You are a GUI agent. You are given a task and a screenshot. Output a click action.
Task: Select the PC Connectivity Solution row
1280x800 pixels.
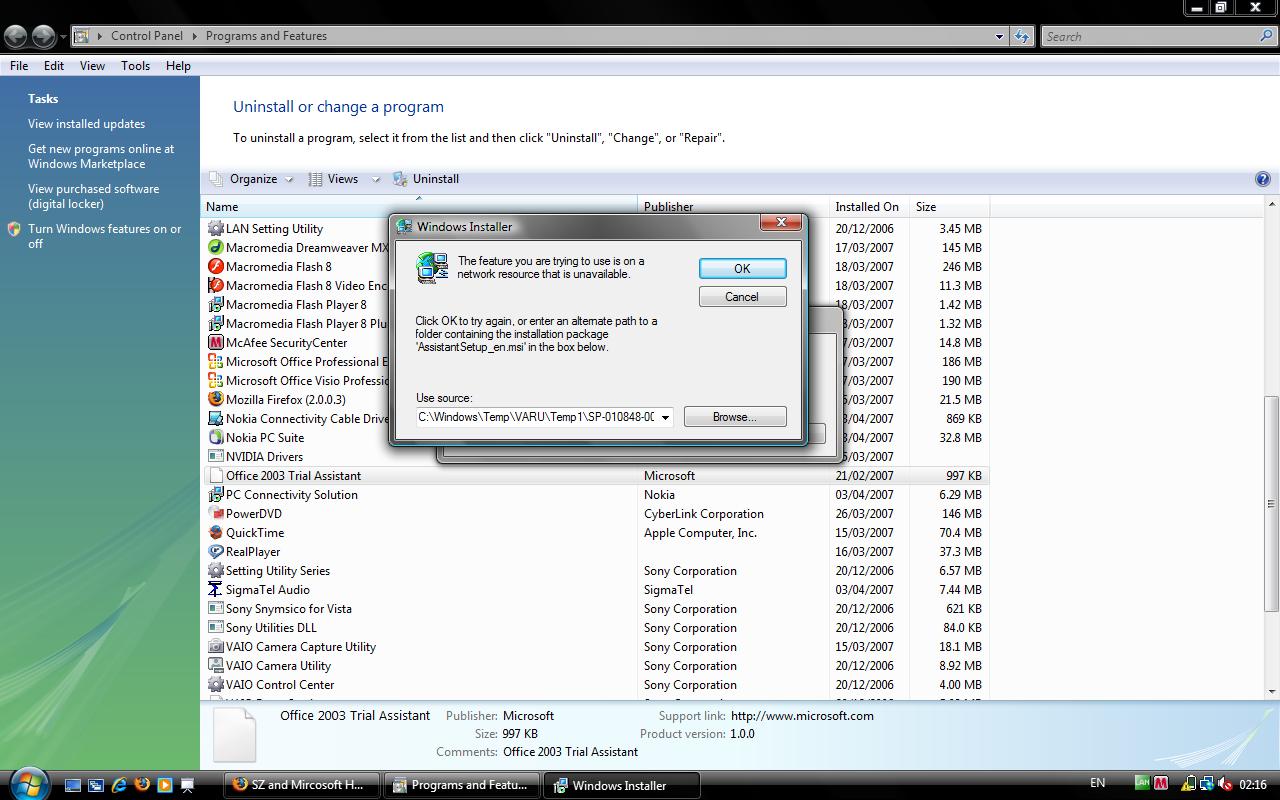click(596, 494)
